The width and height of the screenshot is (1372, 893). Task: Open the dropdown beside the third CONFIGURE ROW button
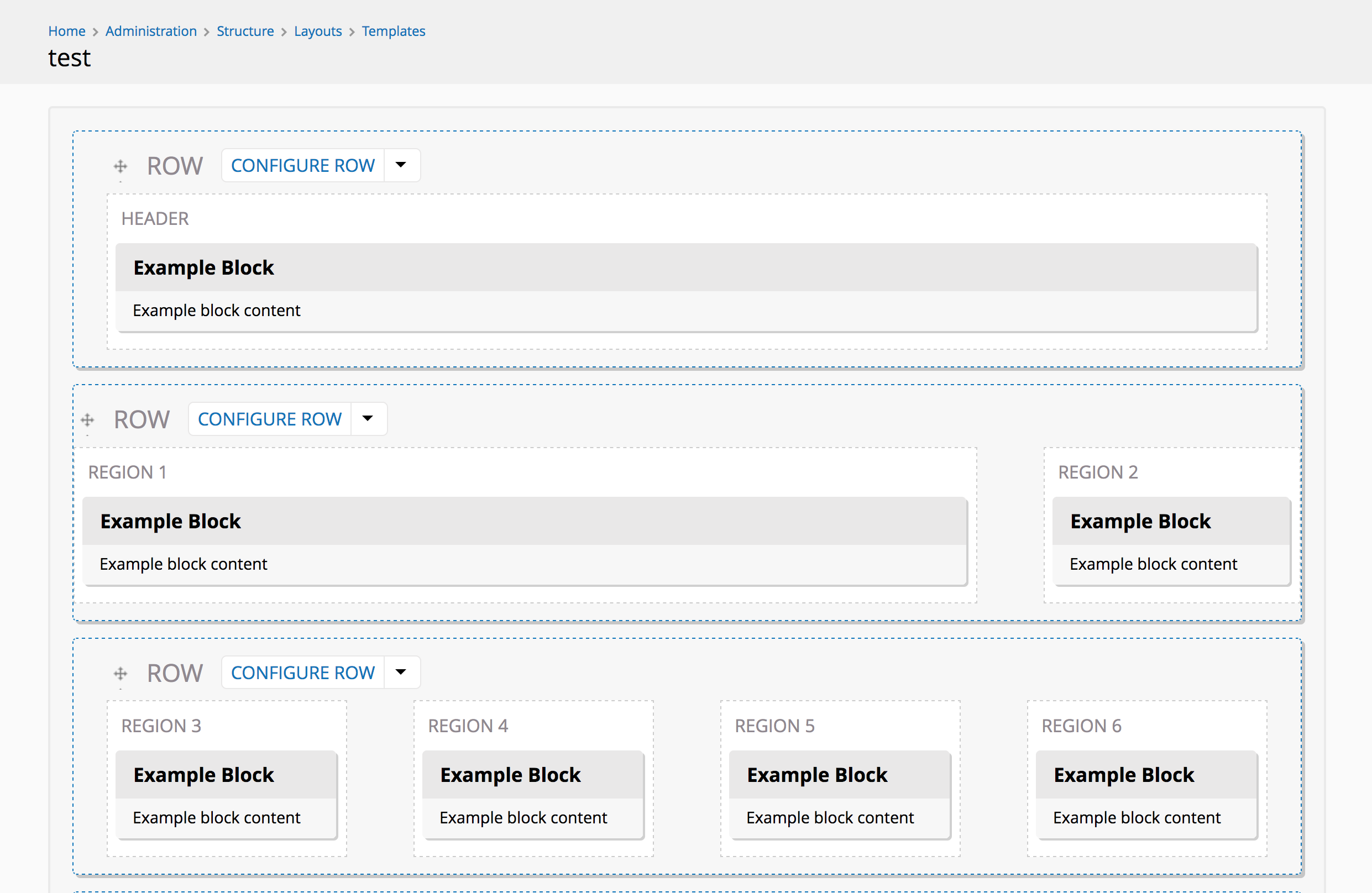401,672
